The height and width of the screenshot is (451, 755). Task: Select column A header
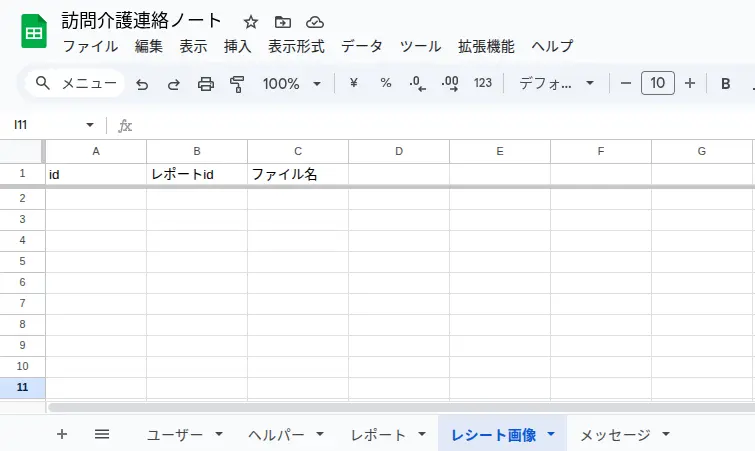[96, 151]
